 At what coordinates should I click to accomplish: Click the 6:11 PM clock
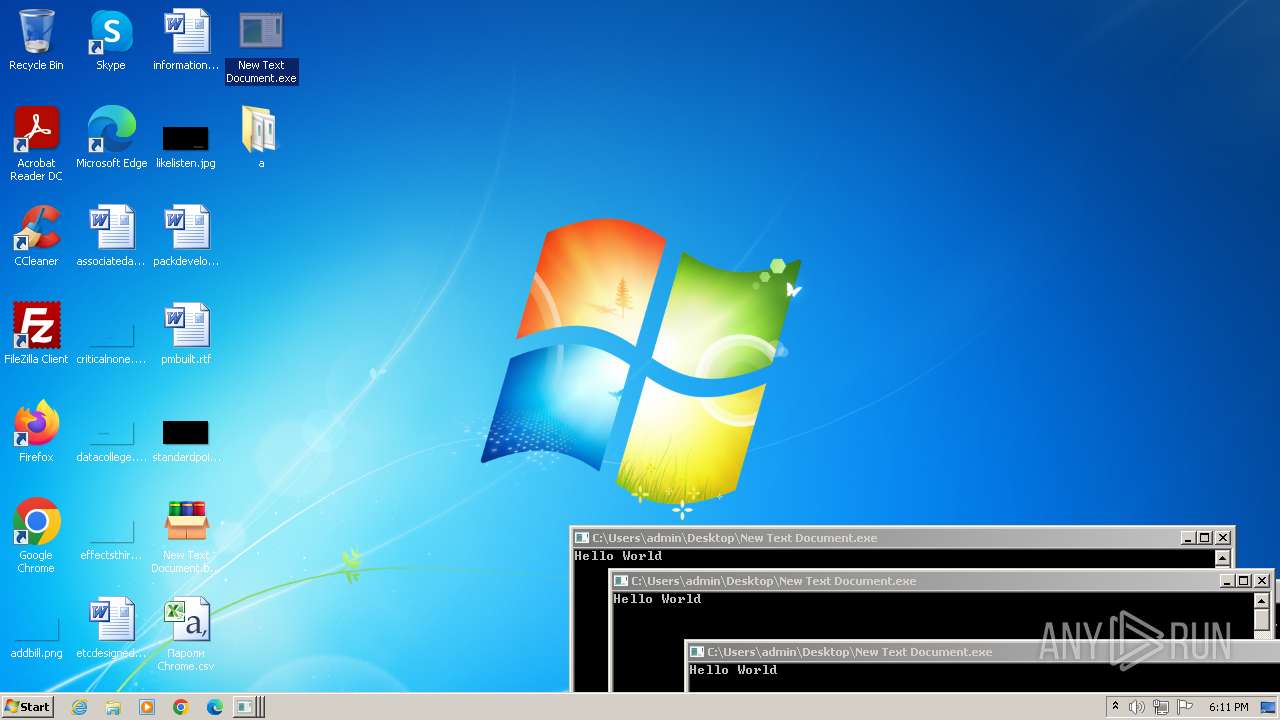coord(1228,707)
